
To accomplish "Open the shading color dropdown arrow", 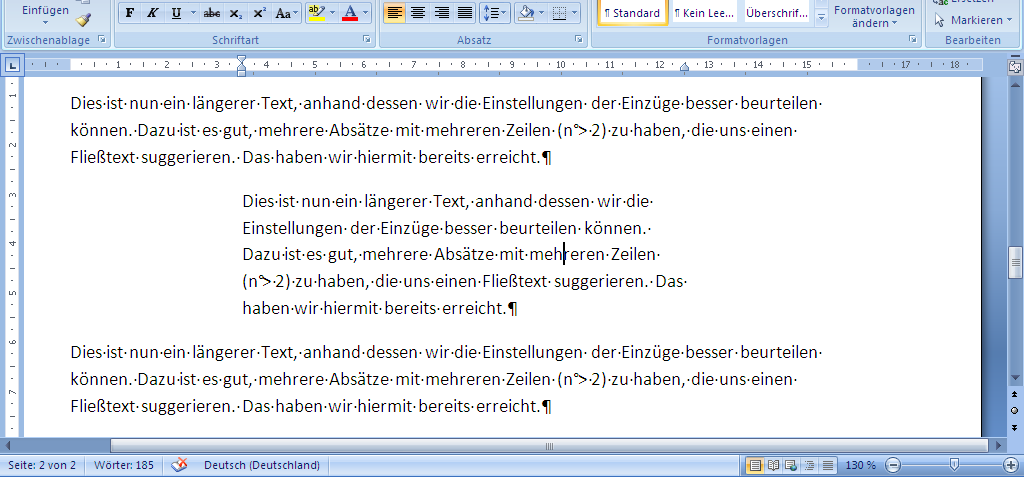I will coord(541,13).
